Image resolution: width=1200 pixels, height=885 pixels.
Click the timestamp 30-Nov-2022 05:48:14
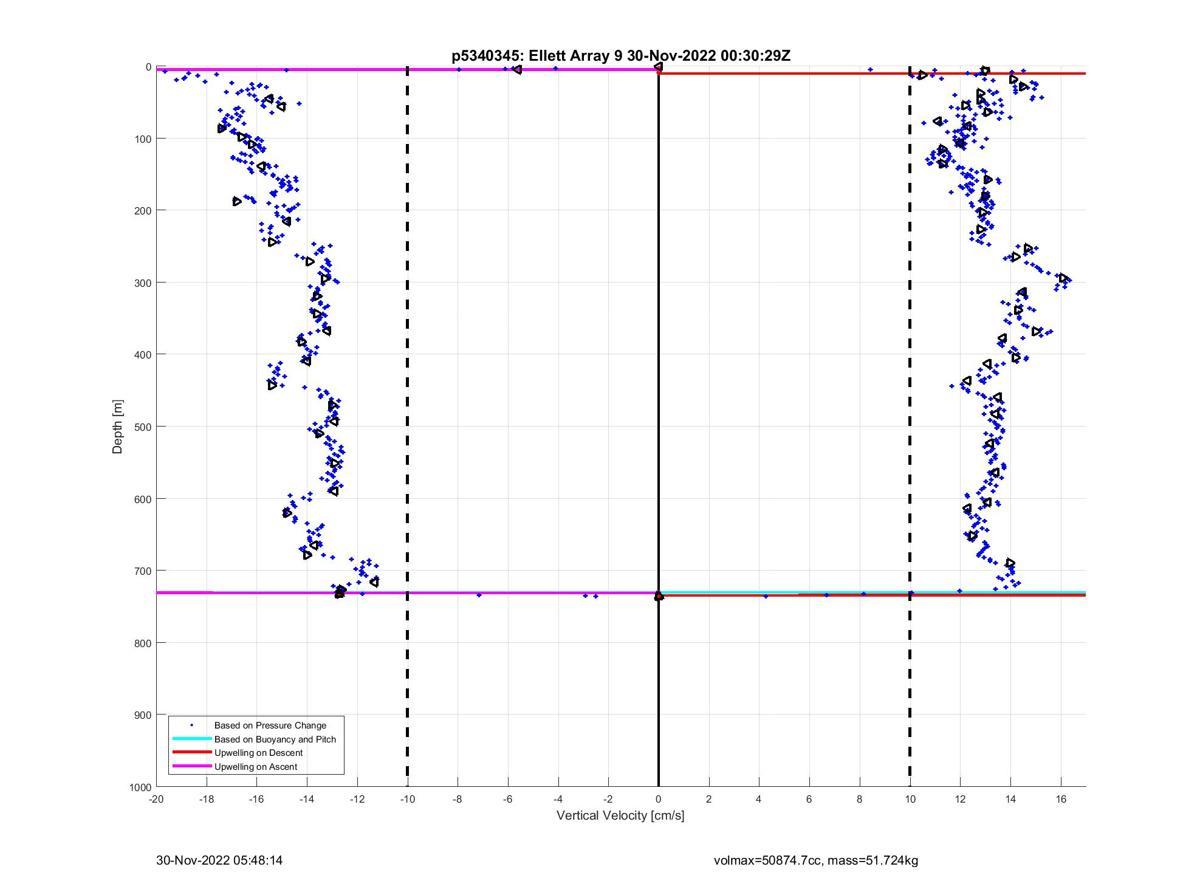click(x=218, y=860)
